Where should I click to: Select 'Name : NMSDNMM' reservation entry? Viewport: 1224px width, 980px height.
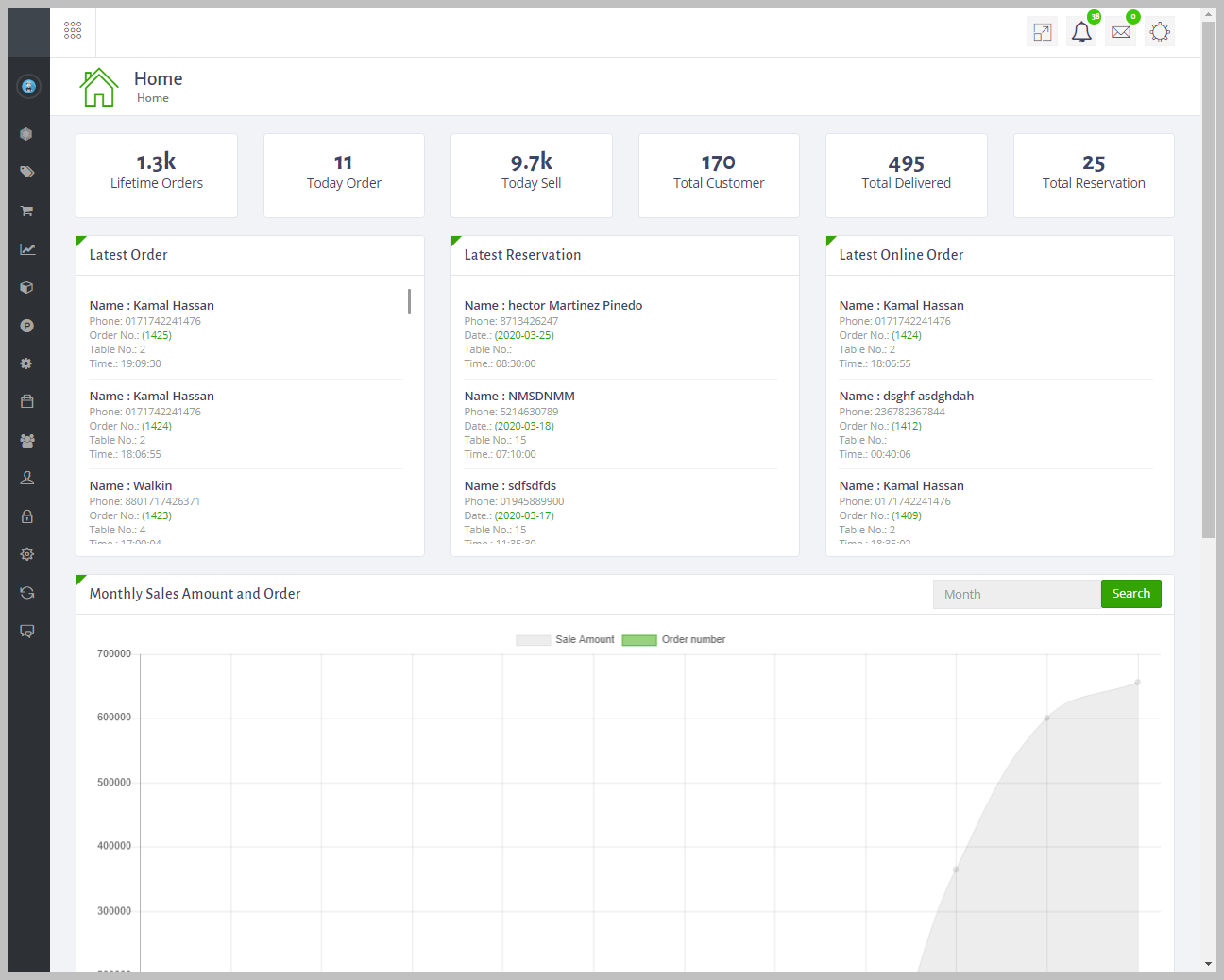tap(519, 396)
